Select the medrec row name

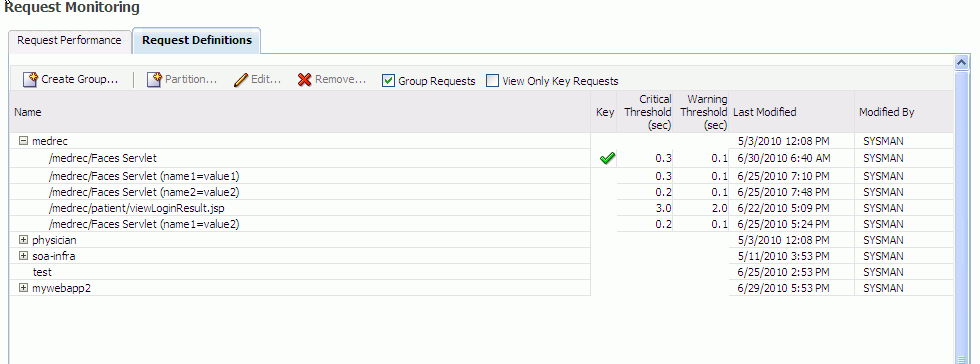point(50,141)
